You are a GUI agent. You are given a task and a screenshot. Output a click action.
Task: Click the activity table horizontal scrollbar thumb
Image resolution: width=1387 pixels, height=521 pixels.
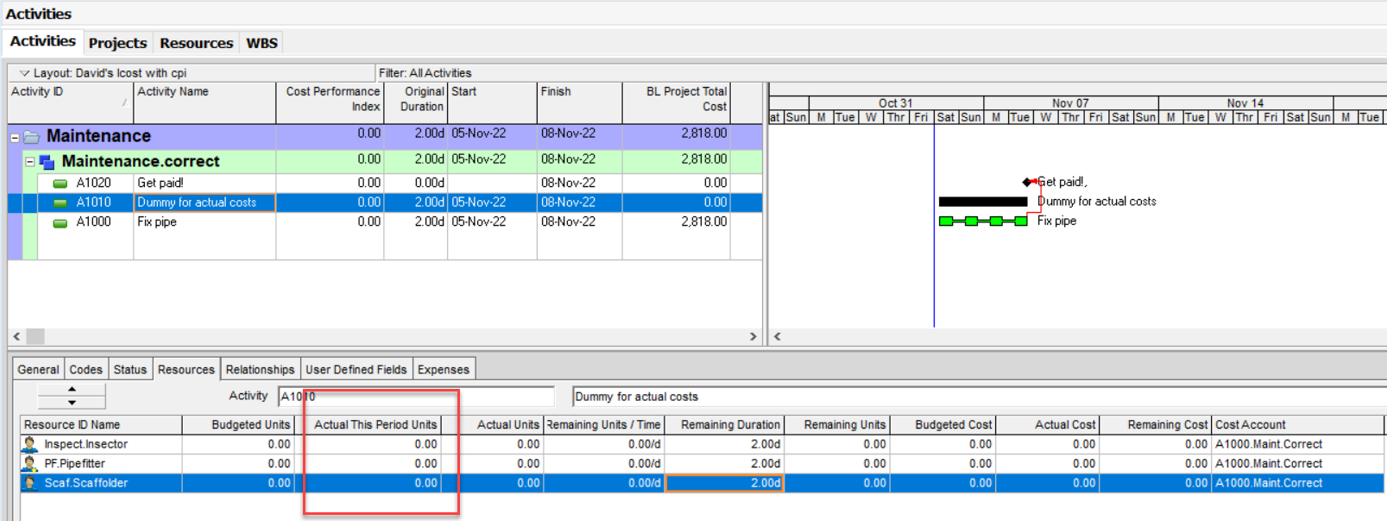click(35, 337)
